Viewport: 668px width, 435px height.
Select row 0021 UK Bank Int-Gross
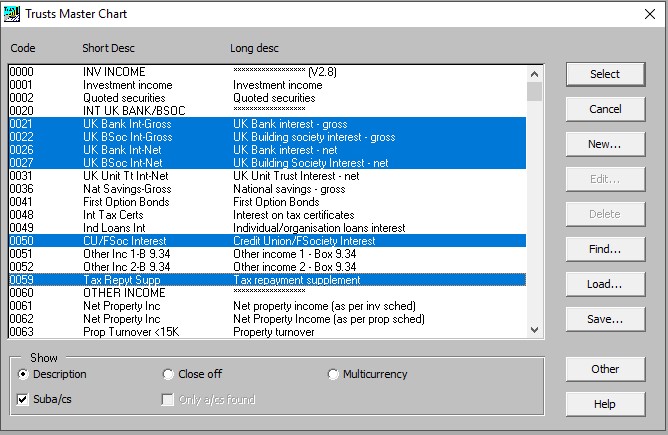click(x=268, y=124)
